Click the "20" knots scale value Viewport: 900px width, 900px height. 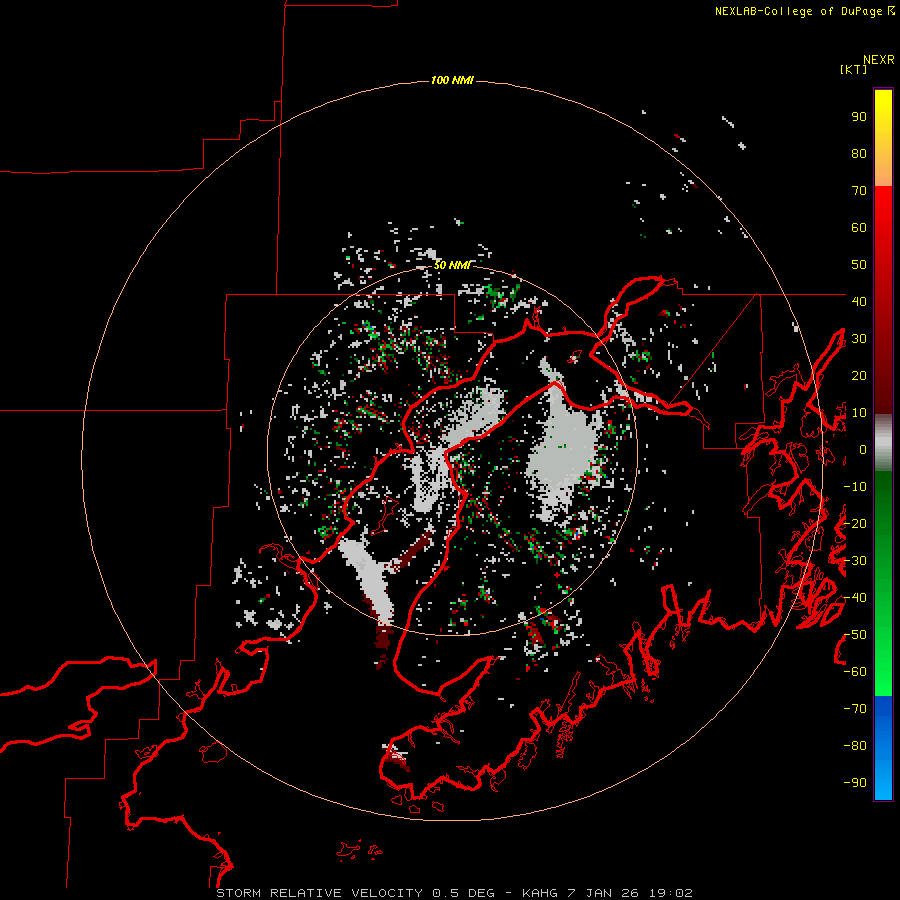click(x=859, y=376)
